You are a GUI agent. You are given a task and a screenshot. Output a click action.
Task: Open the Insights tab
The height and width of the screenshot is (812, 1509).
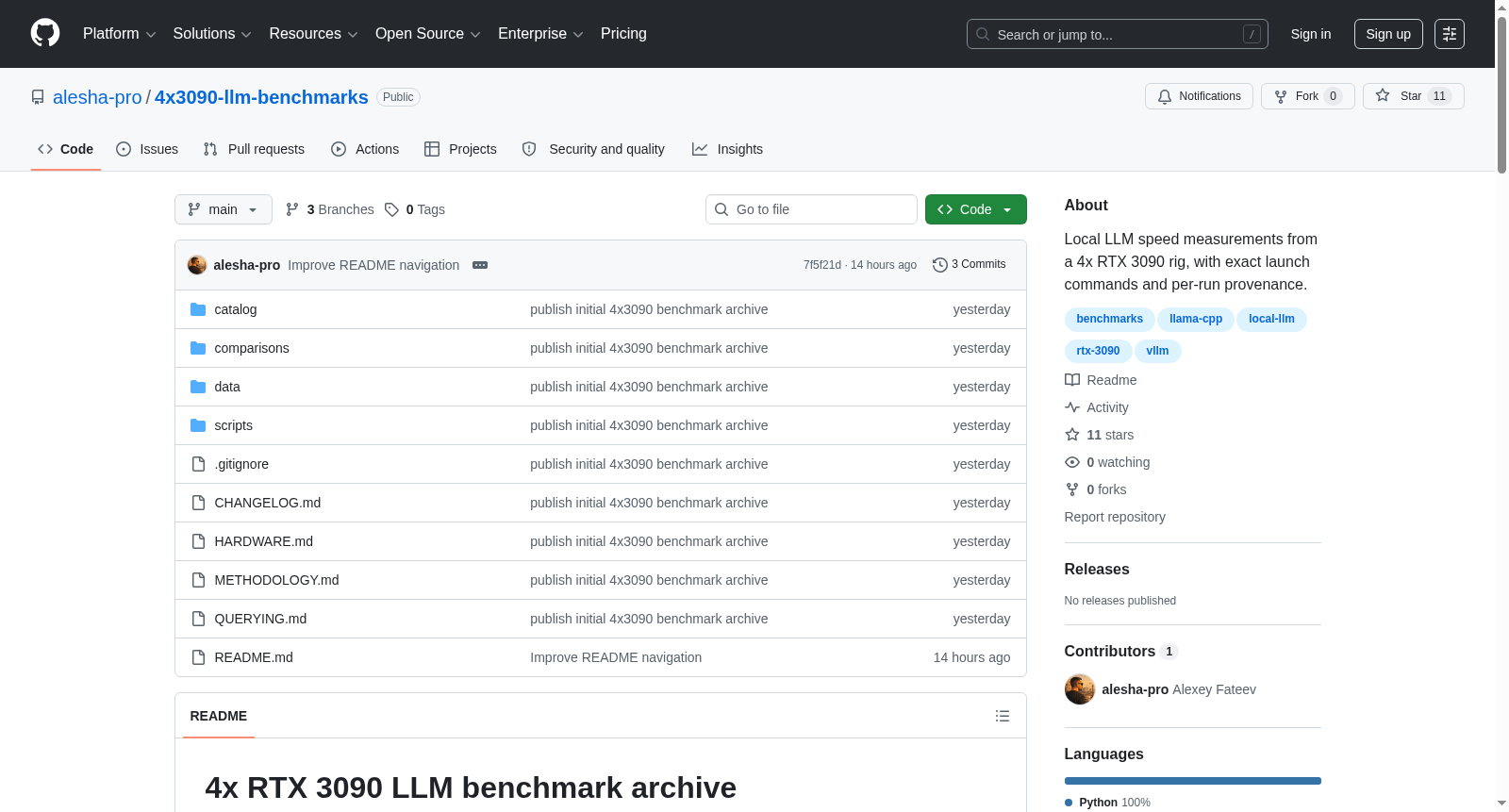727,149
